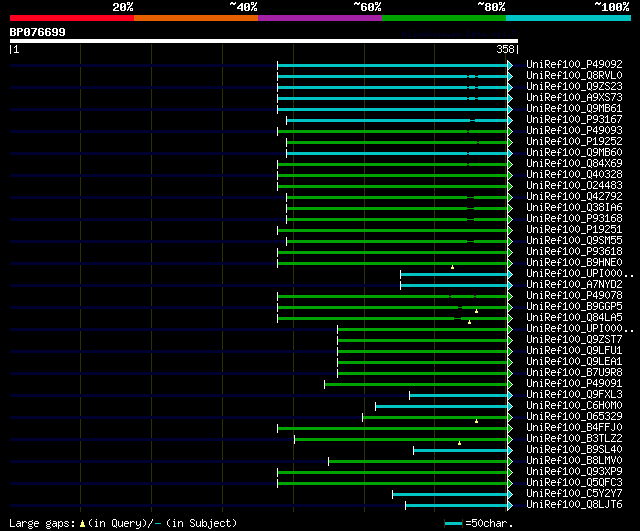The image size is (640, 531).
Task: Click UniRef100_B9SL40 label
Action: coord(574,450)
